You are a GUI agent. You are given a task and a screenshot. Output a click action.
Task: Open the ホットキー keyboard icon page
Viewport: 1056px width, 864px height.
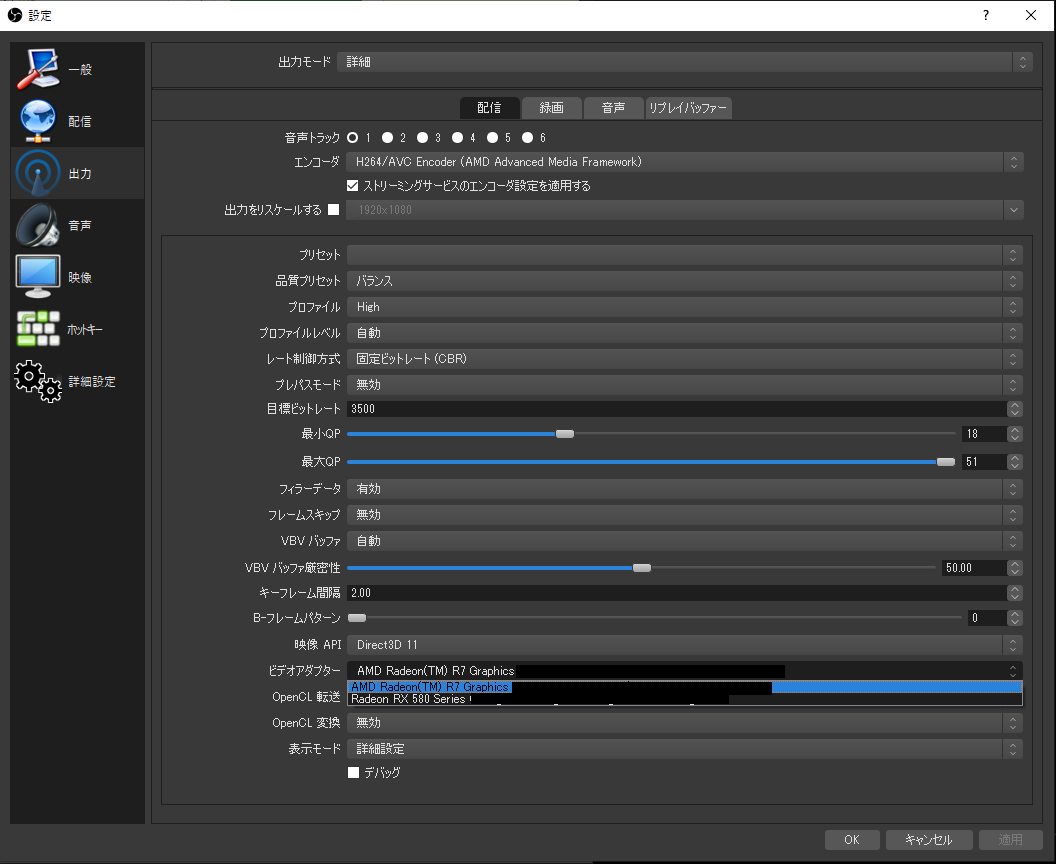point(38,329)
